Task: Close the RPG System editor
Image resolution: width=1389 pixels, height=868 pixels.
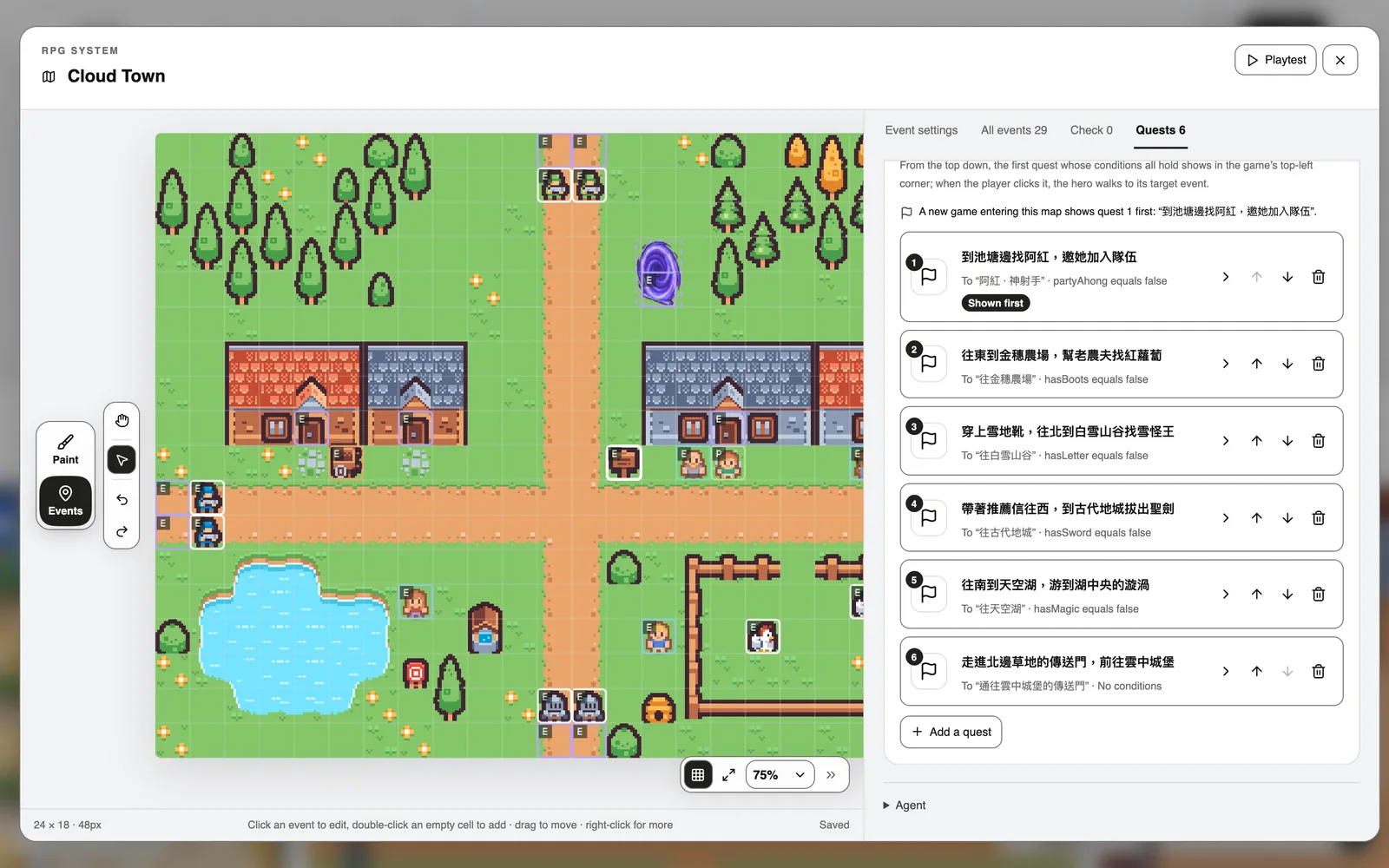Action: pyautogui.click(x=1340, y=60)
